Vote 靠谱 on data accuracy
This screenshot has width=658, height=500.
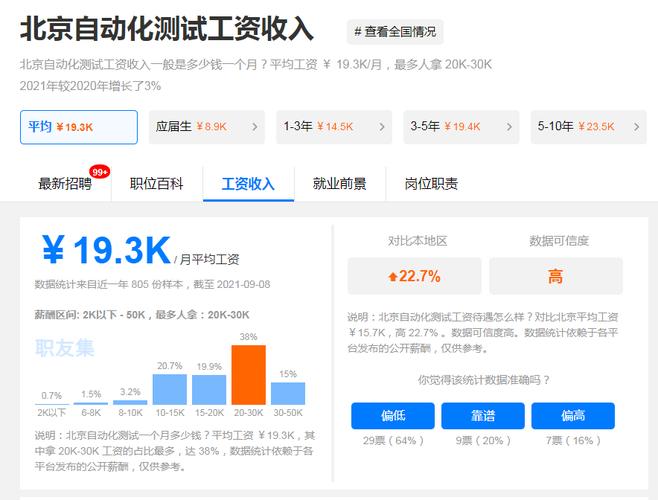(483, 416)
